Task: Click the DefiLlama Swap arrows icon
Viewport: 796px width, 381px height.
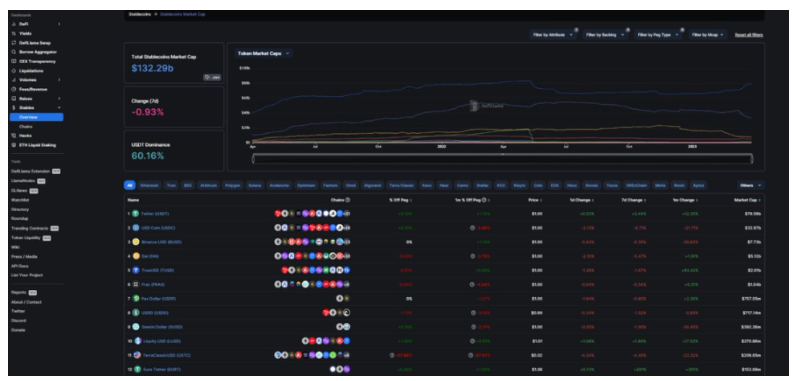Action: 14,43
